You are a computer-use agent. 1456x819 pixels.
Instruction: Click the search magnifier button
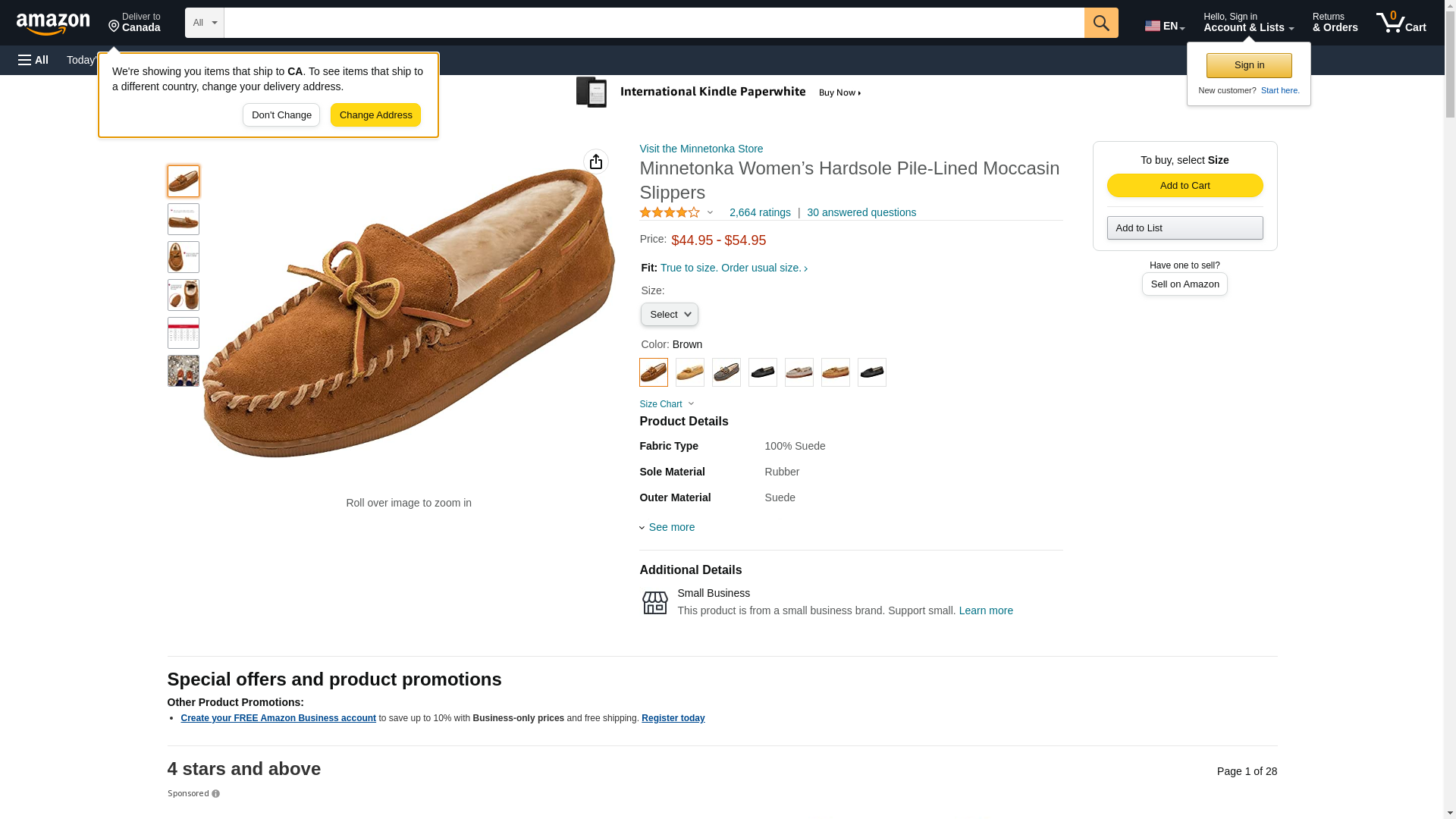click(1100, 23)
